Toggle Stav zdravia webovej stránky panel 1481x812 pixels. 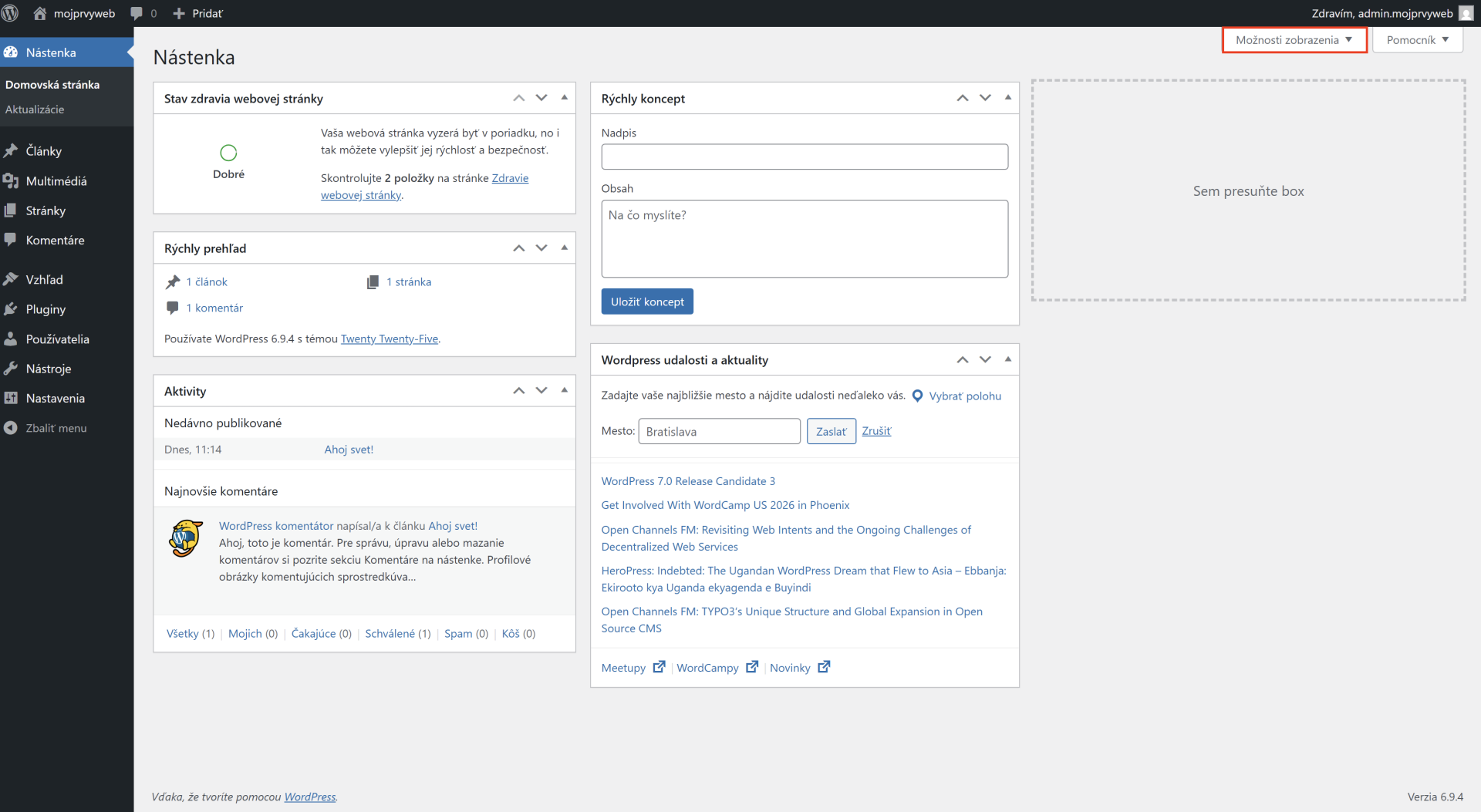(x=565, y=98)
